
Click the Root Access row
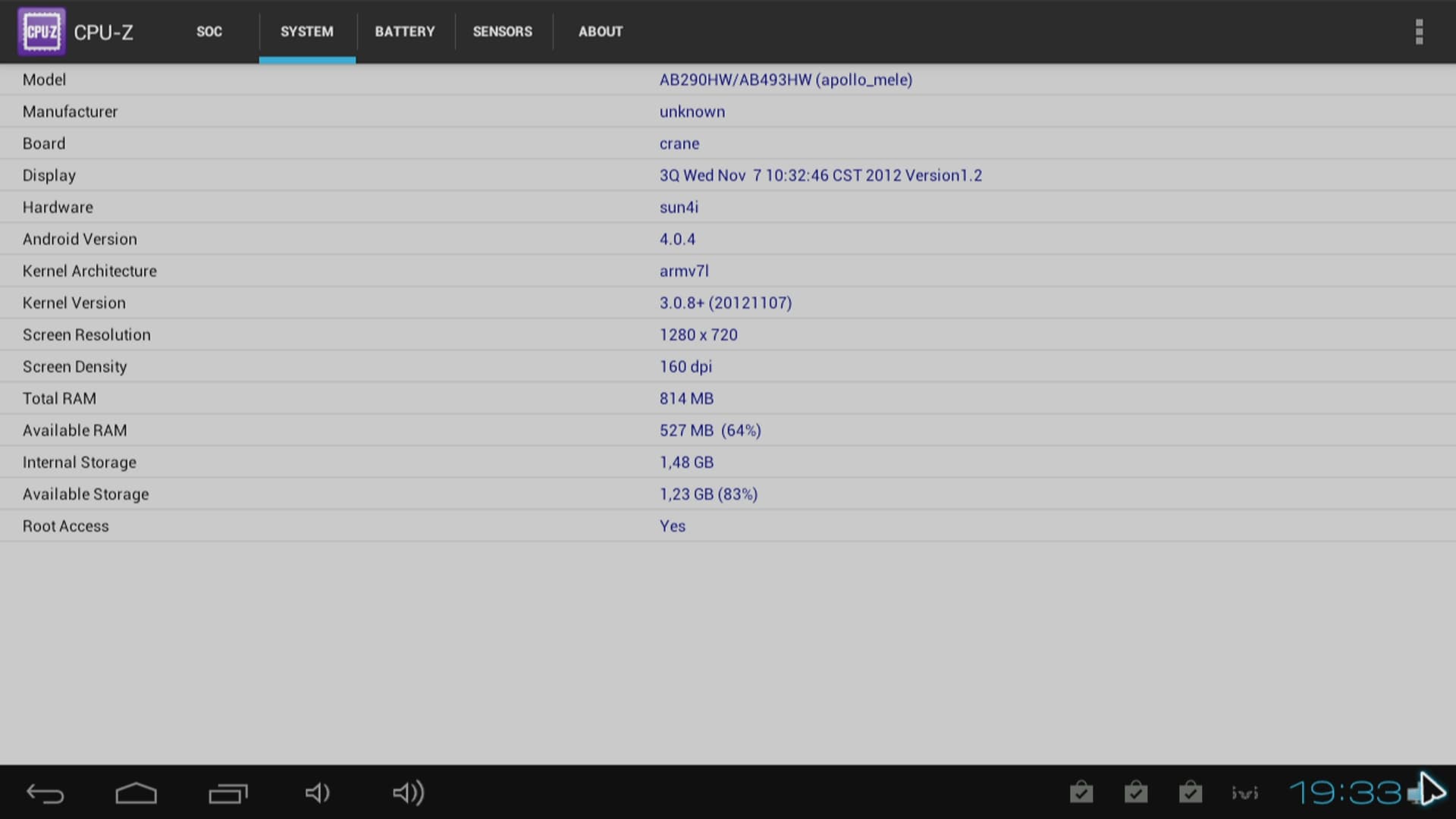(x=728, y=526)
